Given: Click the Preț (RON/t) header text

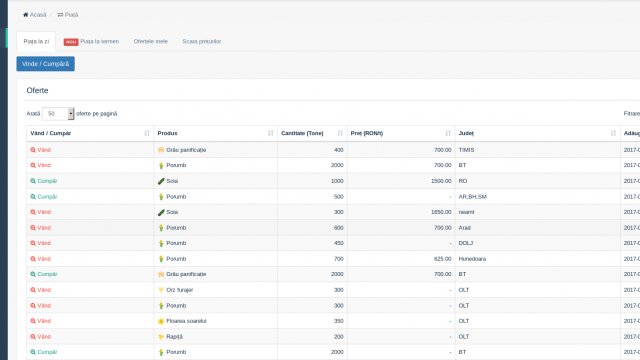Looking at the screenshot, I should tap(367, 133).
